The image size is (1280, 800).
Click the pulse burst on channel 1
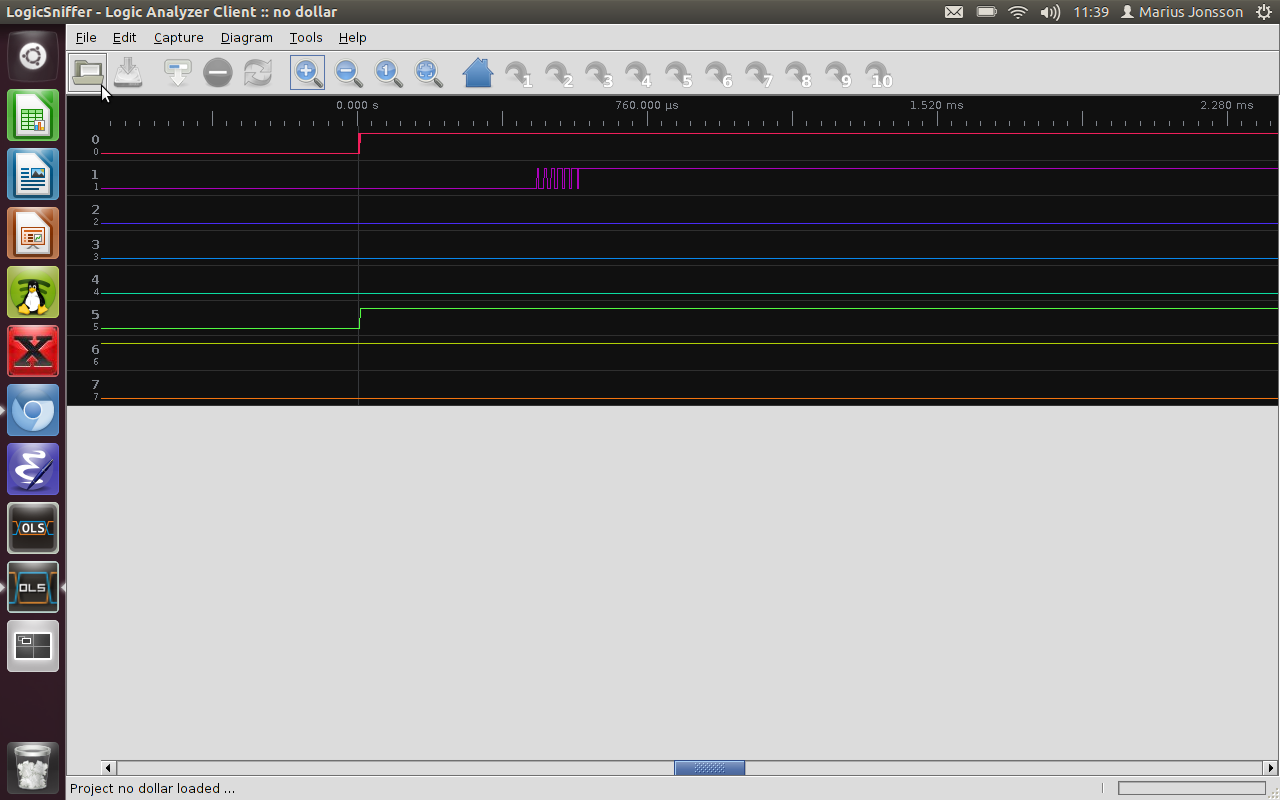coord(558,178)
